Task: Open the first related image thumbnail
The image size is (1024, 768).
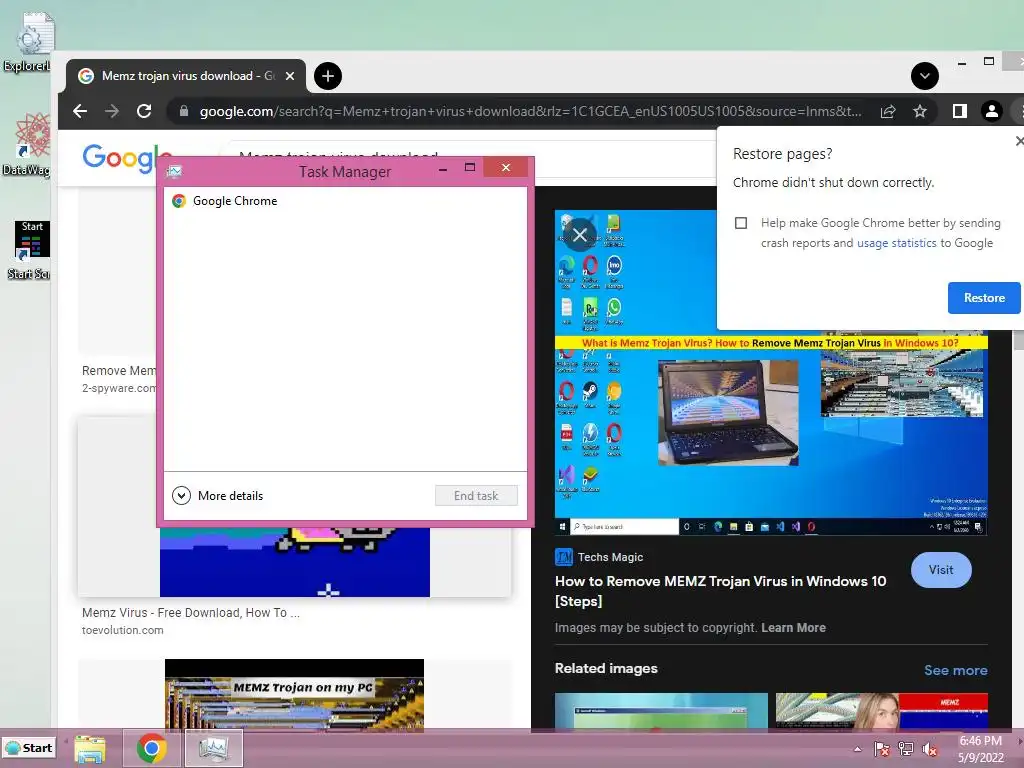Action: pyautogui.click(x=661, y=711)
